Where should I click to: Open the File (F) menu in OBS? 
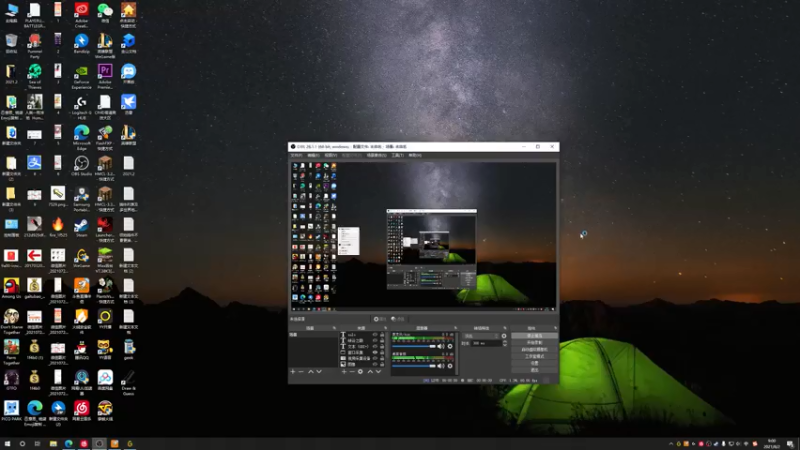tap(296, 155)
